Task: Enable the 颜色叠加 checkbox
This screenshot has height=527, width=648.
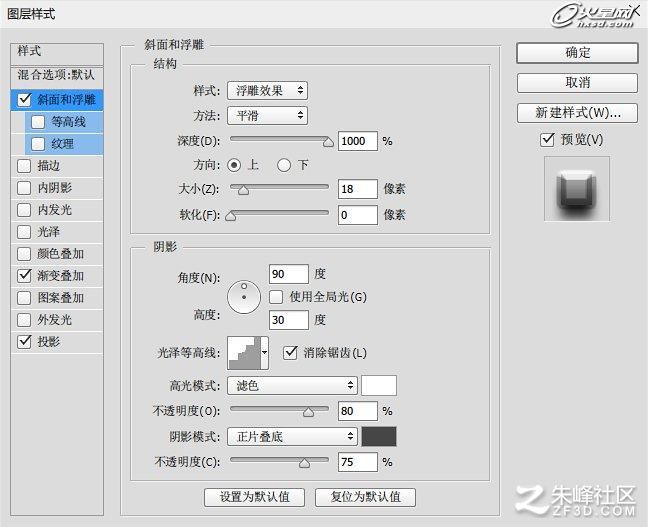Action: click(24, 253)
